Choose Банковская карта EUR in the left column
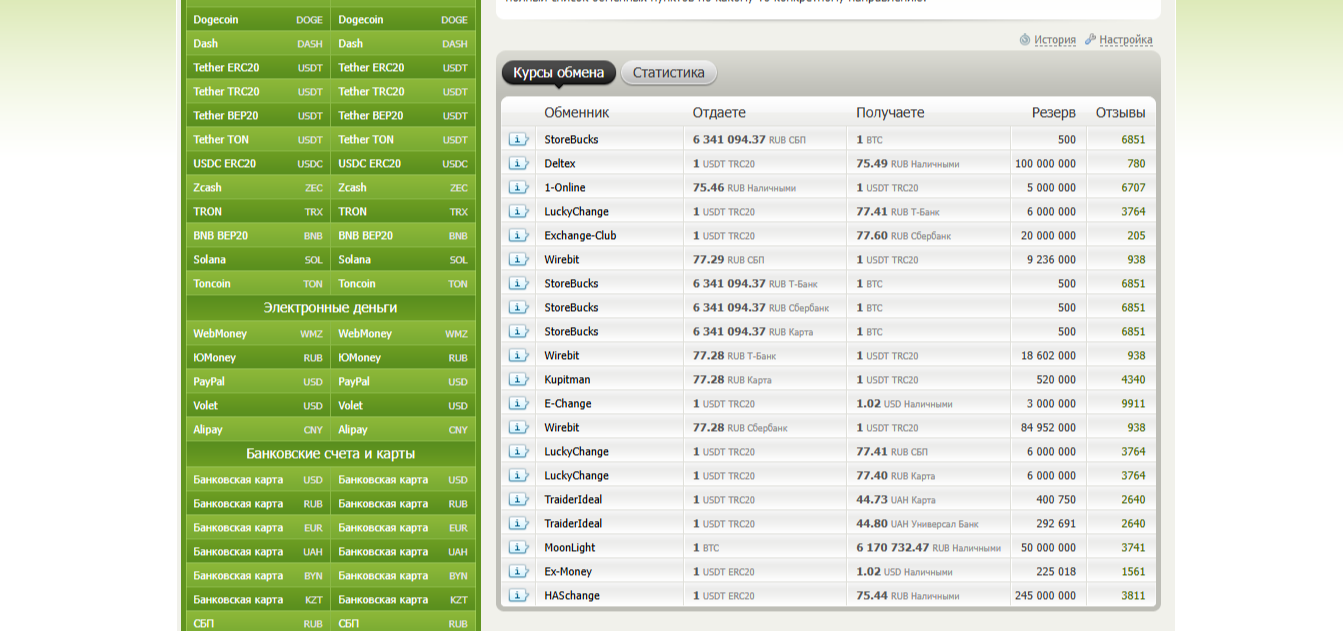The image size is (1343, 631). coord(258,527)
